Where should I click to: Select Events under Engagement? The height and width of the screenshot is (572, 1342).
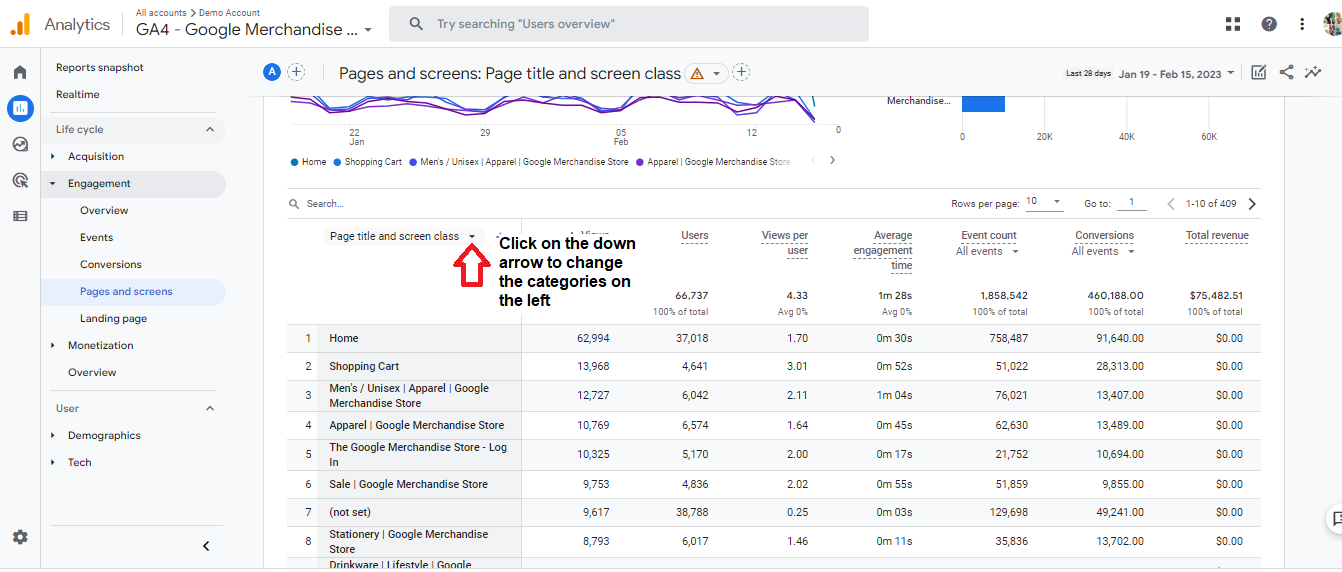(x=96, y=237)
